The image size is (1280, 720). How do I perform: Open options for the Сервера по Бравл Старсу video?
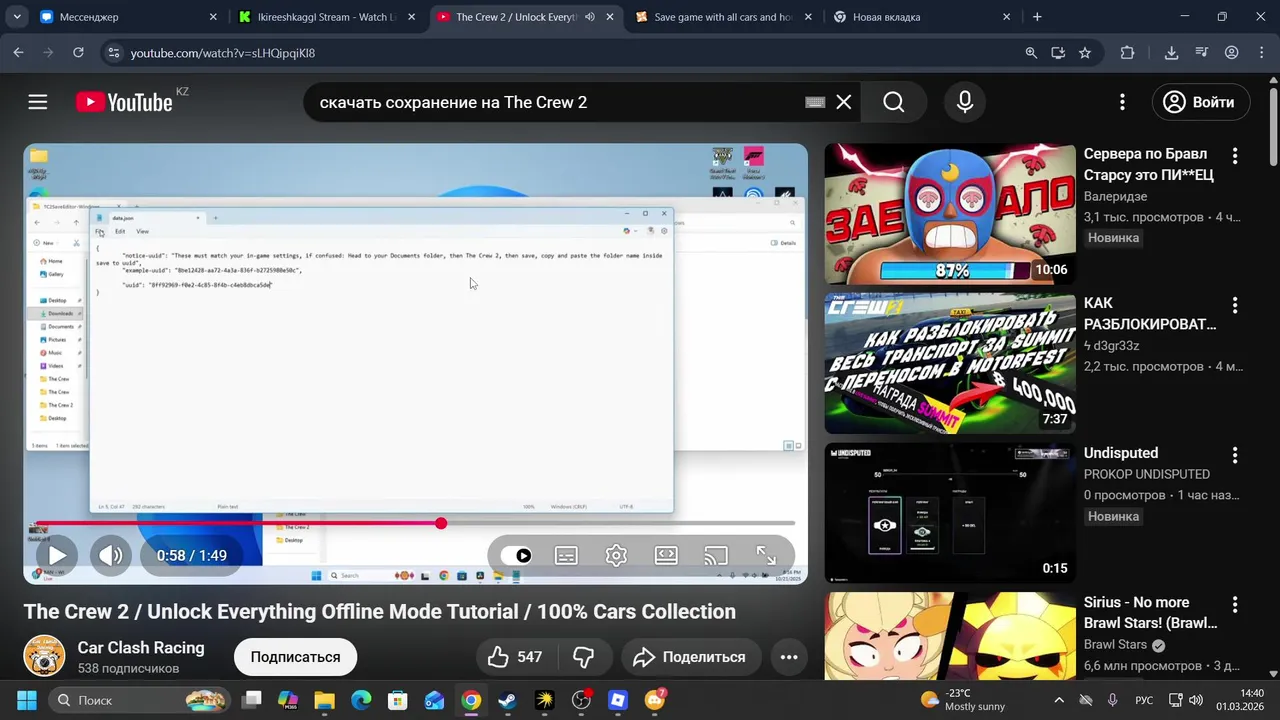tap(1235, 156)
